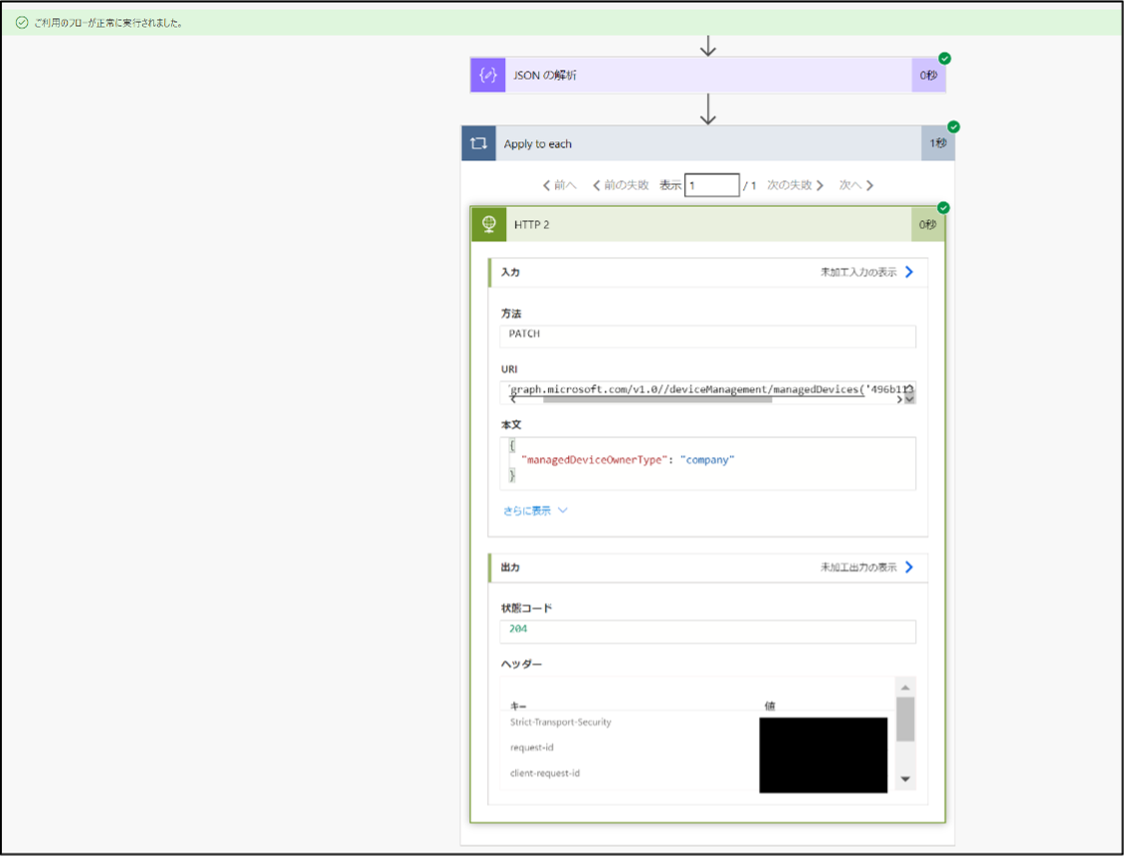This screenshot has height=856, width=1124.
Task: Click the Strict-Transport-Security header row
Action: [561, 722]
